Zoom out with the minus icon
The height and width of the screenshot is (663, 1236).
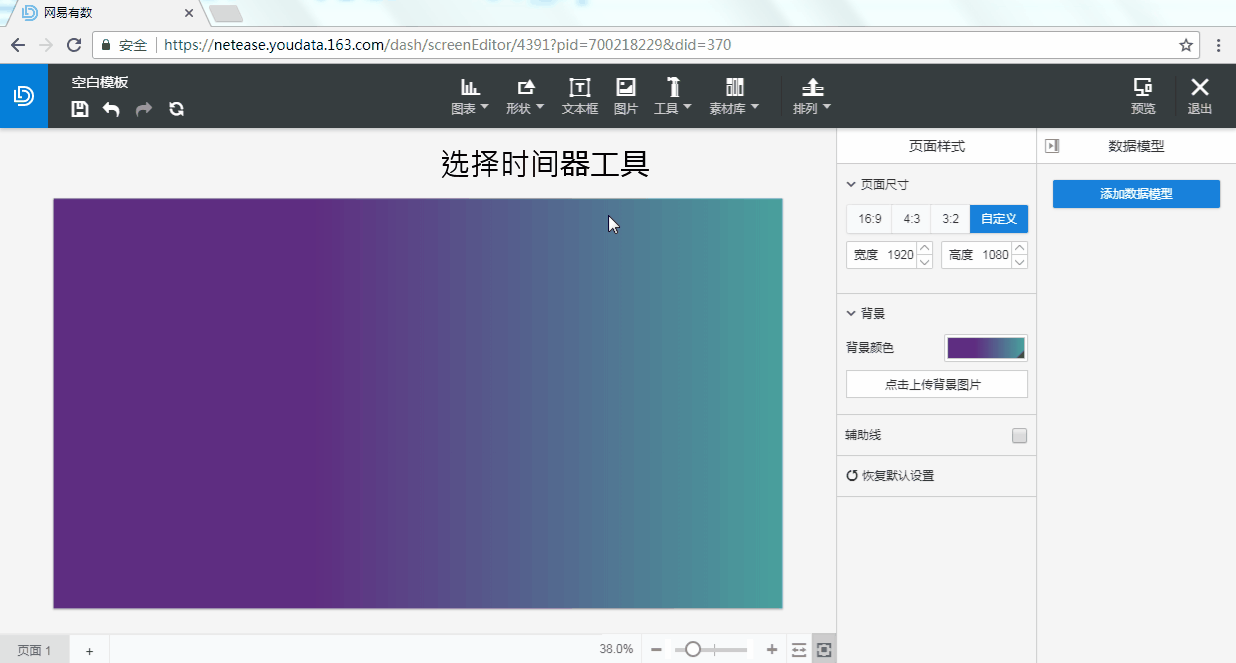[x=657, y=650]
